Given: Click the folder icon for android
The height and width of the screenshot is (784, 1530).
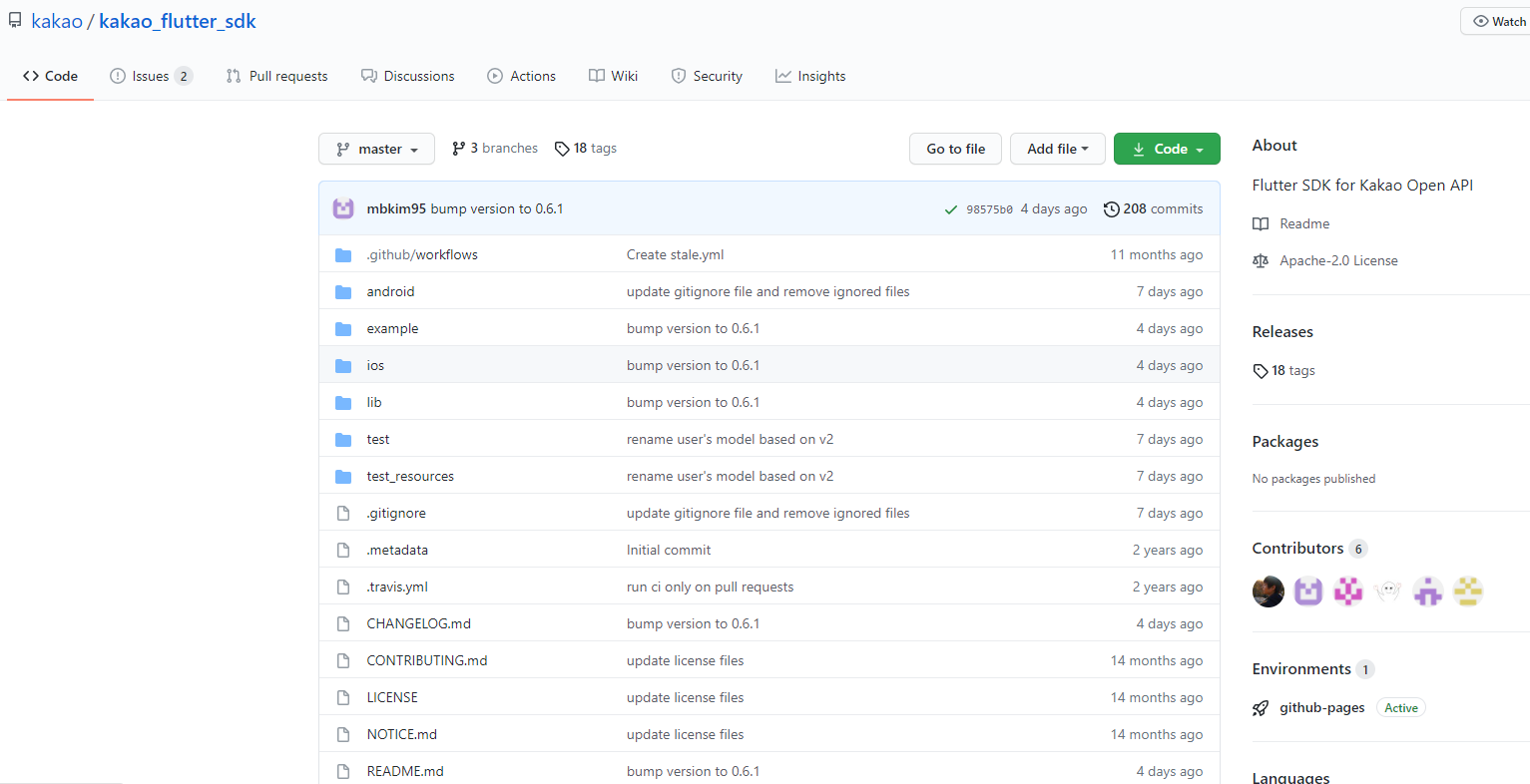Looking at the screenshot, I should pos(343,291).
